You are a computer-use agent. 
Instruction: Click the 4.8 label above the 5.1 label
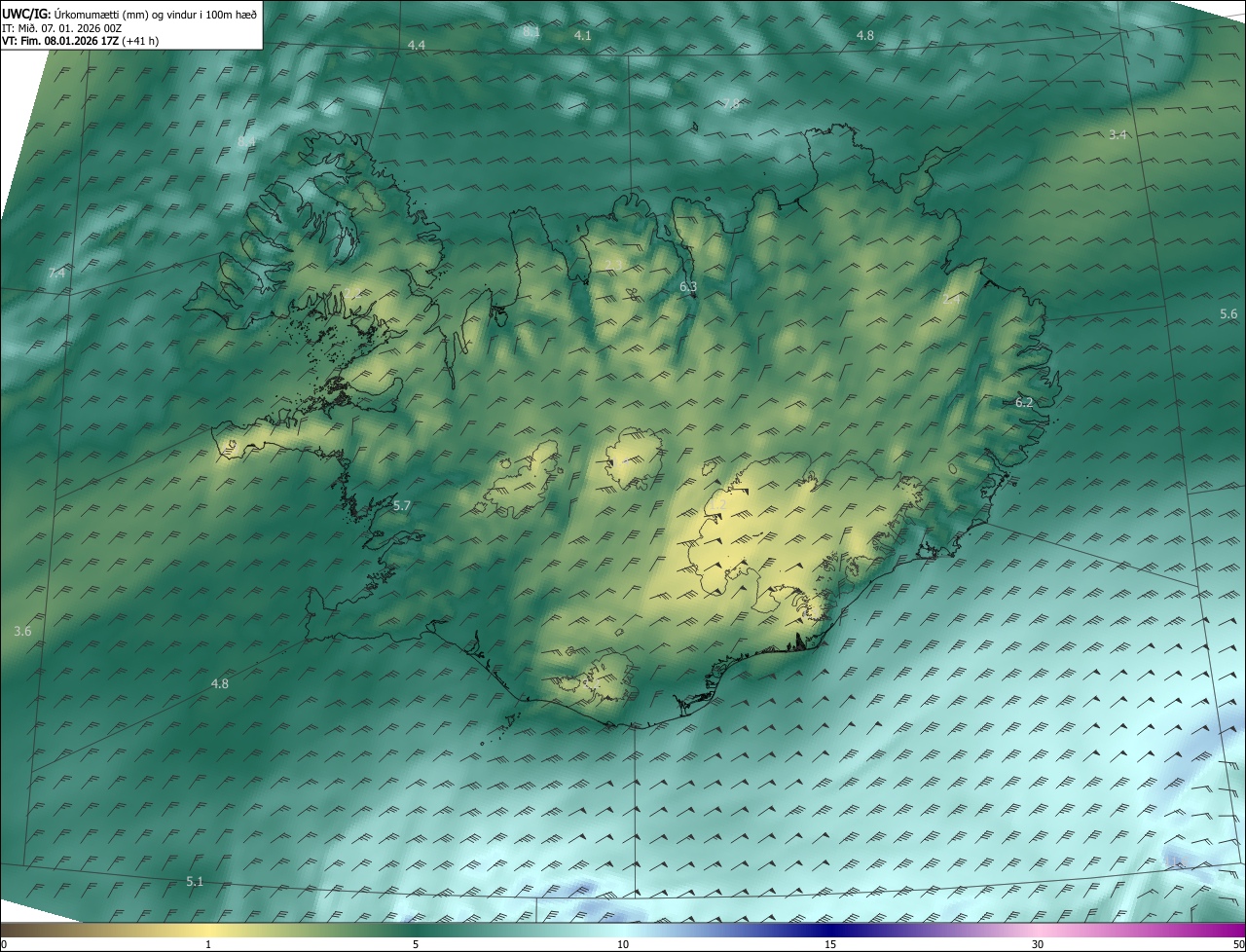[220, 683]
